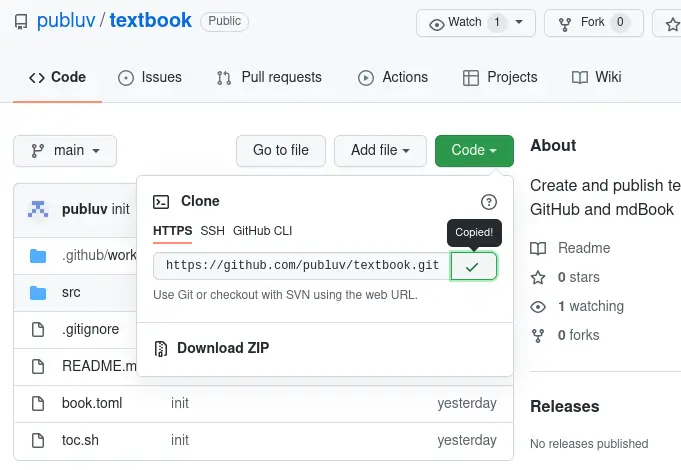Click the Actions play icon
681x470 pixels.
[x=366, y=78]
